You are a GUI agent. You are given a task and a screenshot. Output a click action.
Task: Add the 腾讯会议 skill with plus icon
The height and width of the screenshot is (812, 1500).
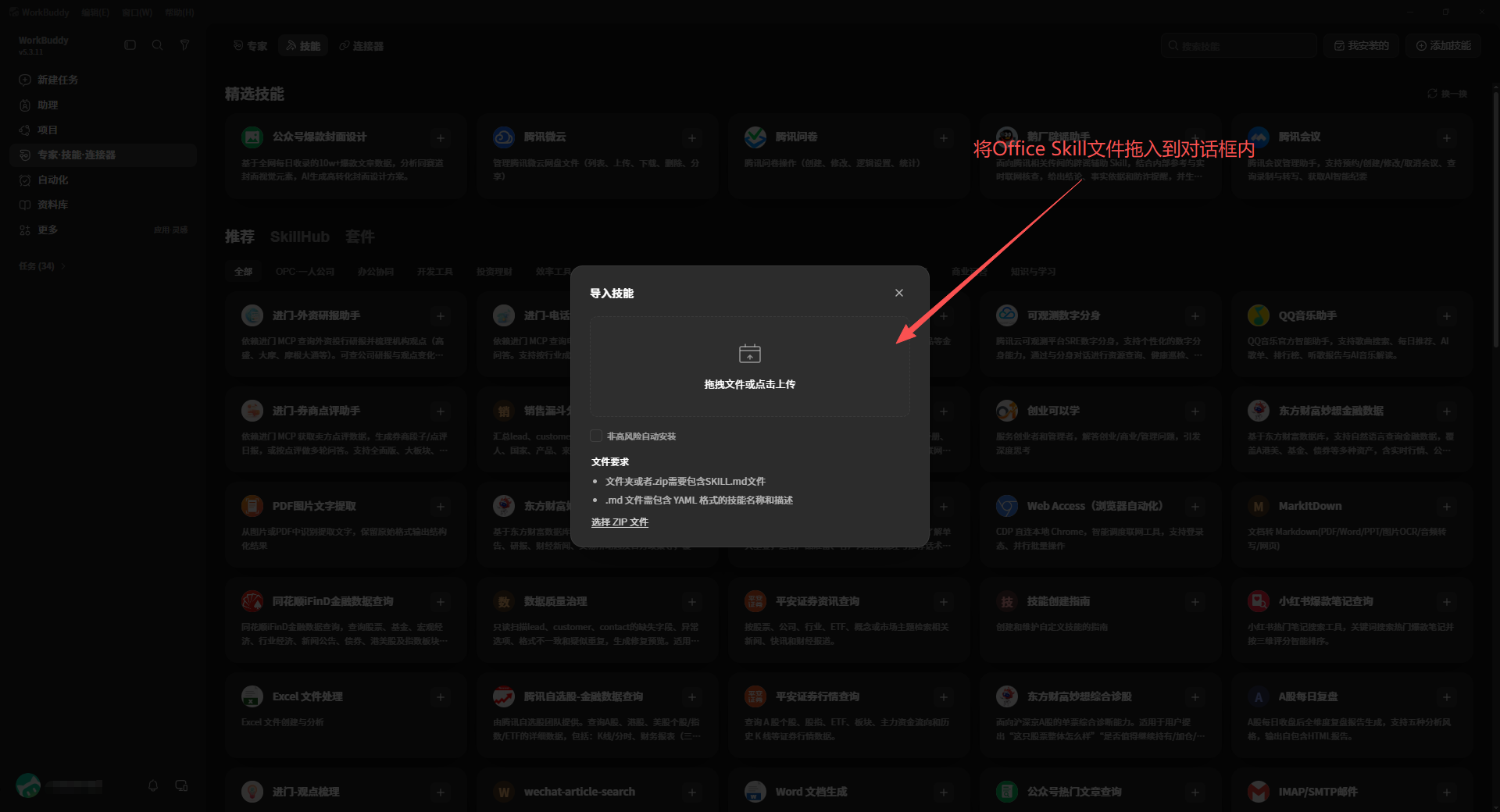pyautogui.click(x=1446, y=138)
